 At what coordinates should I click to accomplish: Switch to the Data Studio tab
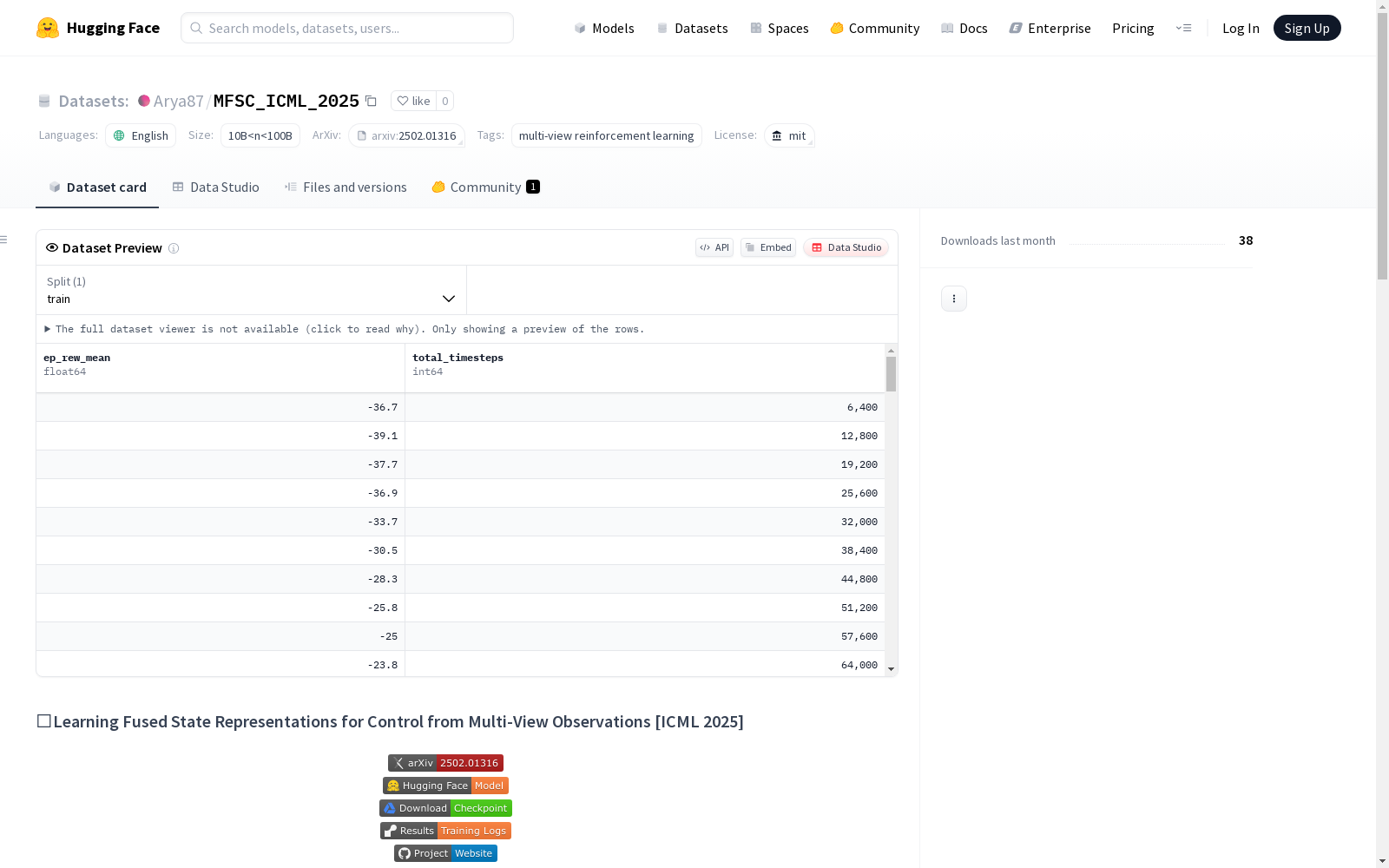point(216,187)
